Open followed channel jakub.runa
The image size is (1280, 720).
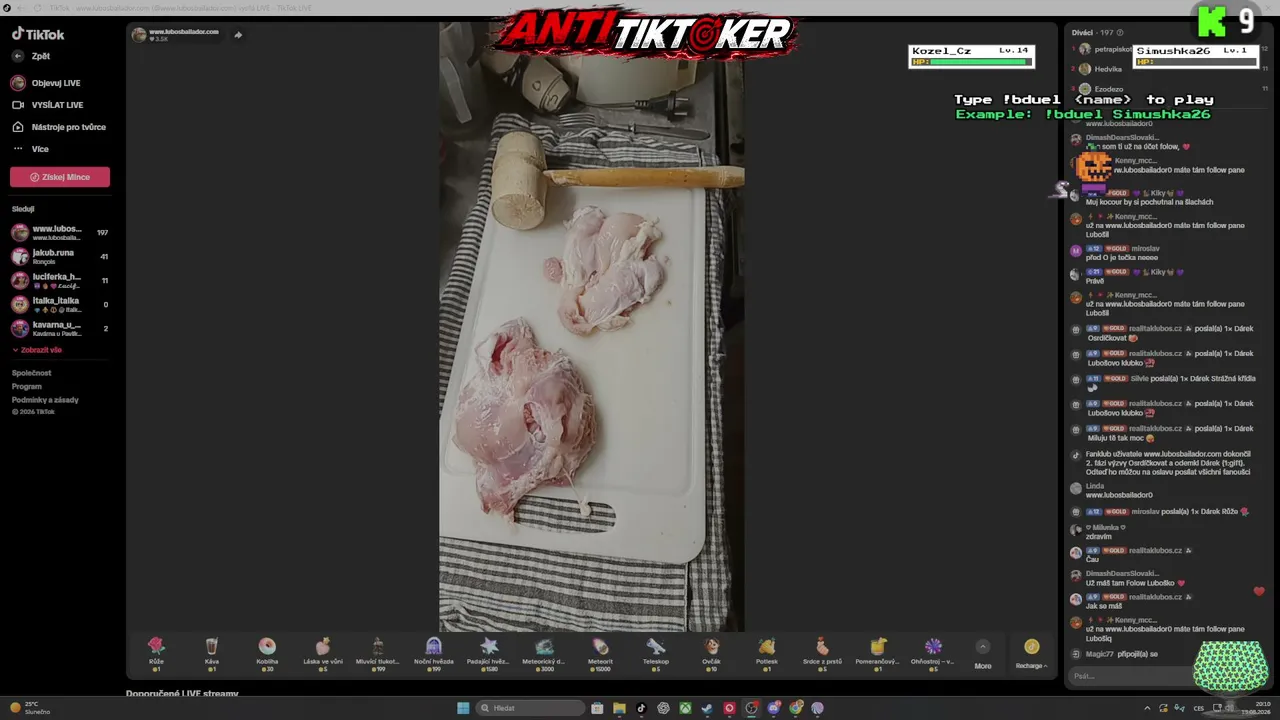pyautogui.click(x=60, y=257)
